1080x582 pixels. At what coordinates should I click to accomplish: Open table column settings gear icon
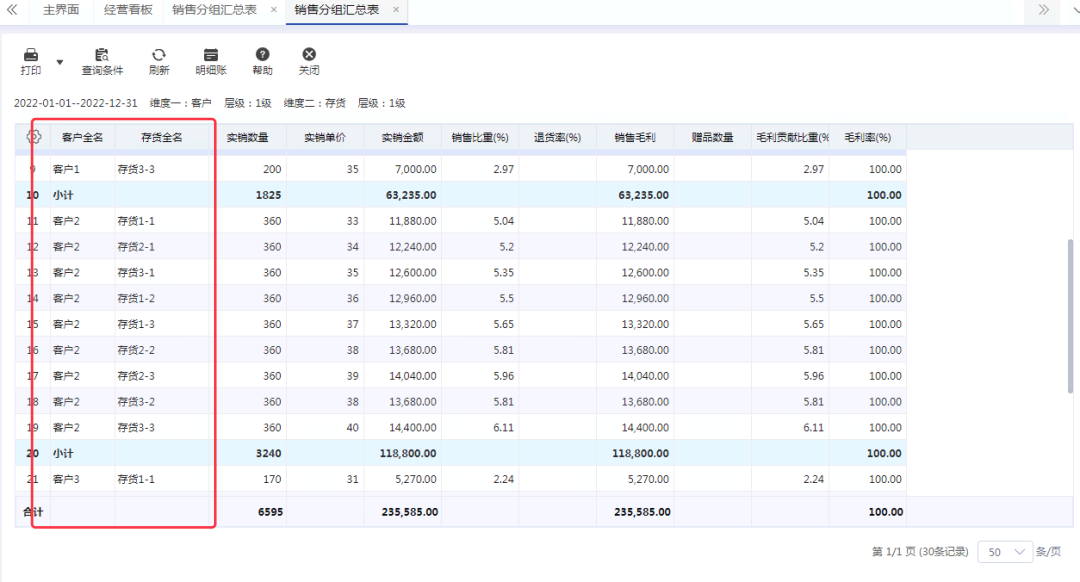[x=32, y=137]
